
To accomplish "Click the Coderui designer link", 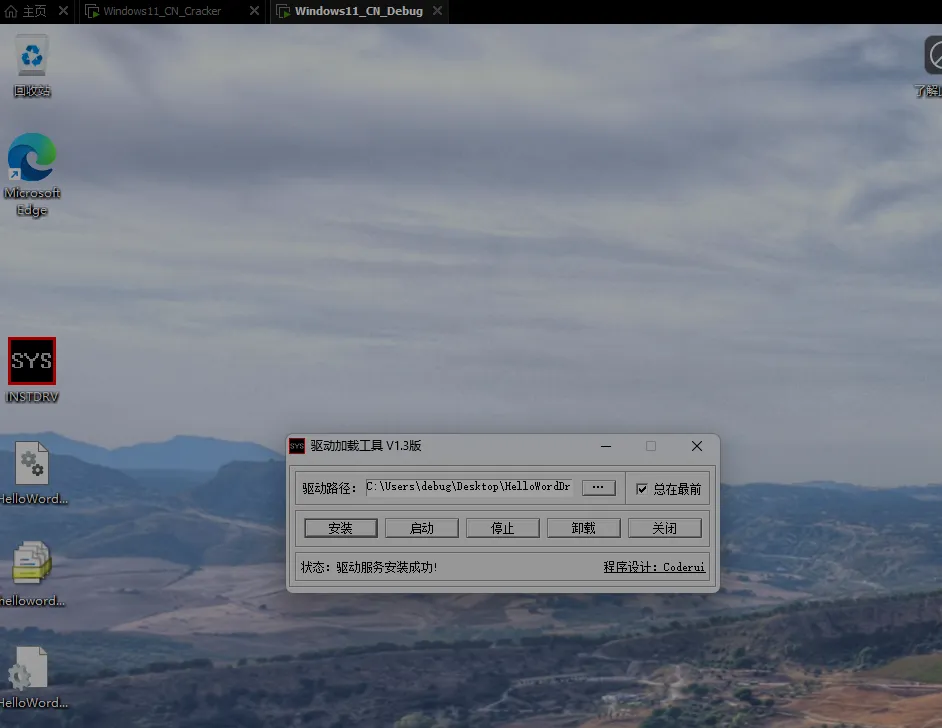I will (x=682, y=566).
